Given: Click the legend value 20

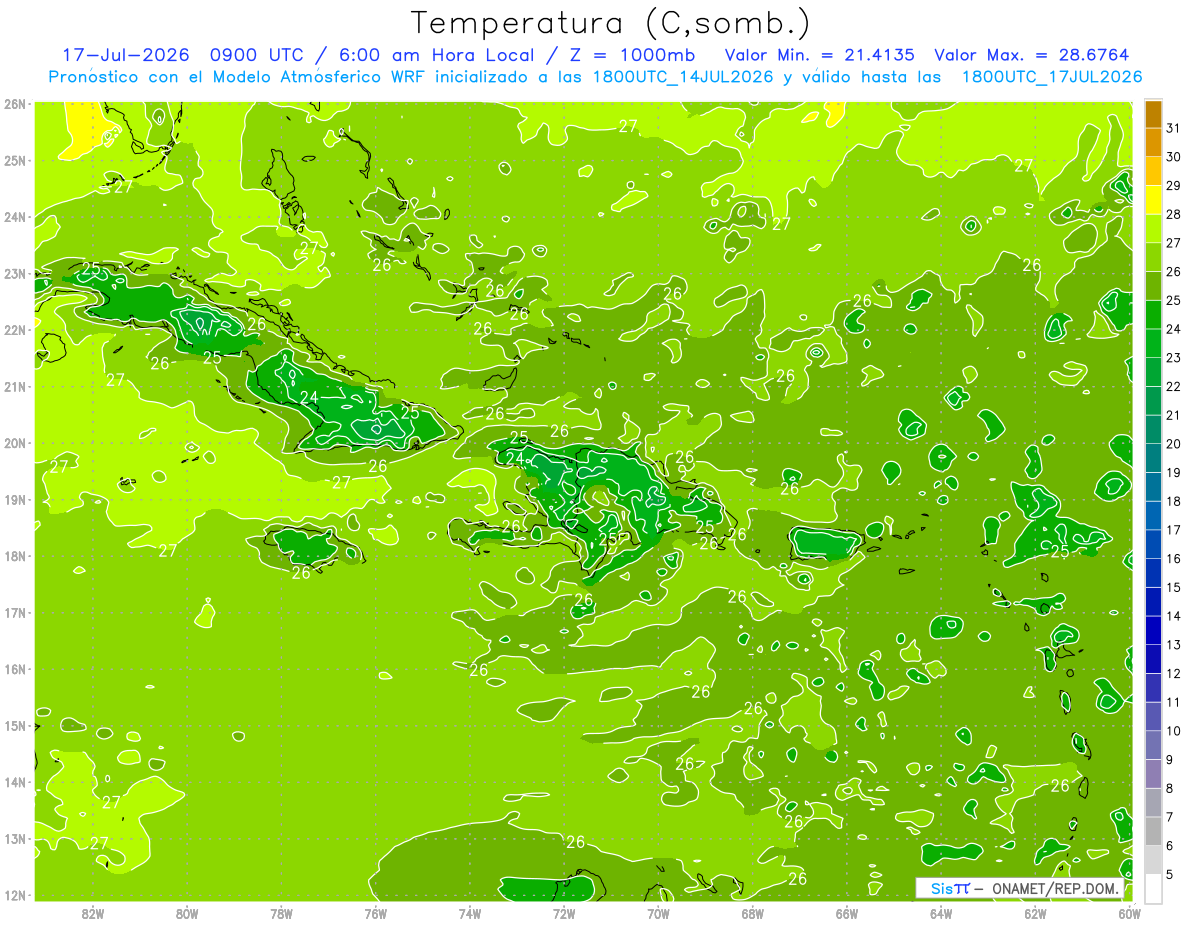Looking at the screenshot, I should [x=1173, y=444].
